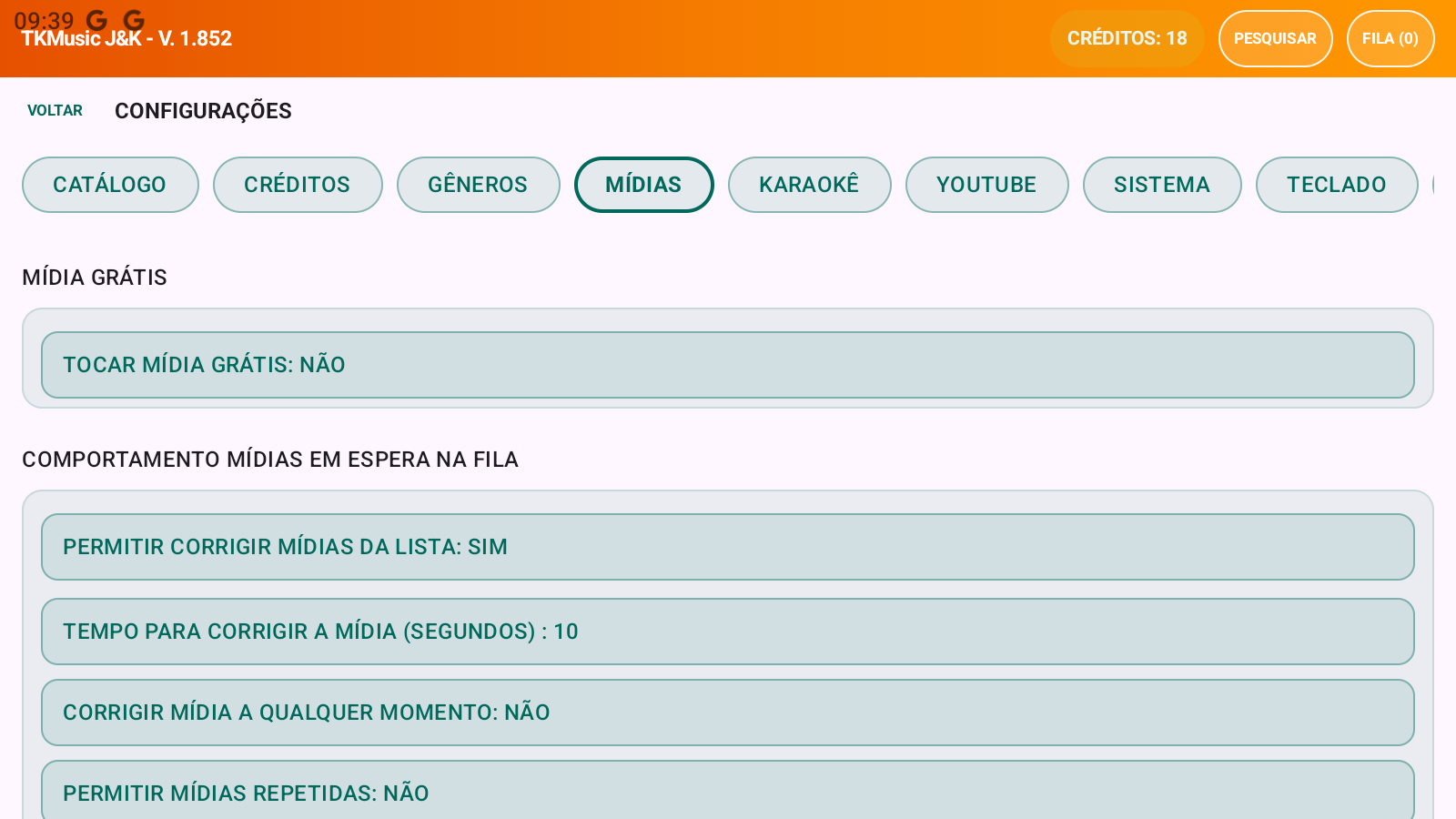Change TEMPO PARA CORRIGIR A MÍDIA value
Screen dimensions: 1456x819
point(728,632)
